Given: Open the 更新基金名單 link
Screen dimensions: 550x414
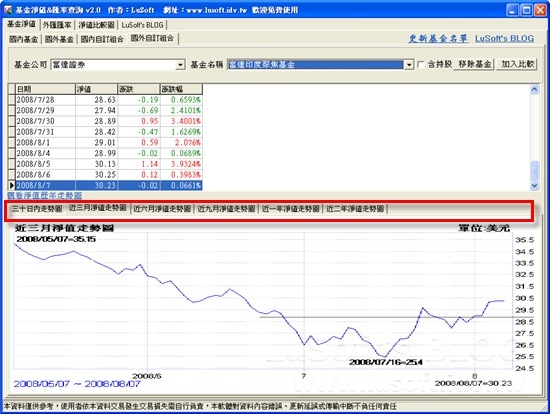Looking at the screenshot, I should click(438, 39).
